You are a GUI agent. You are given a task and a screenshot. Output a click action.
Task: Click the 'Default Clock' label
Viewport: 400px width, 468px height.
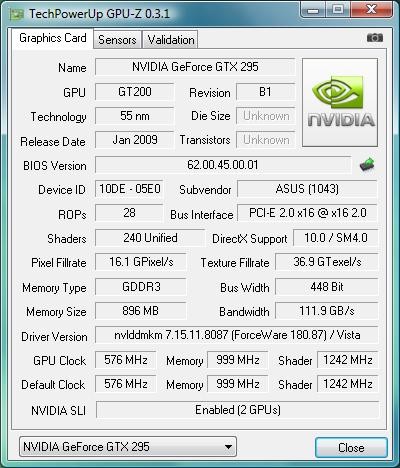[53, 385]
